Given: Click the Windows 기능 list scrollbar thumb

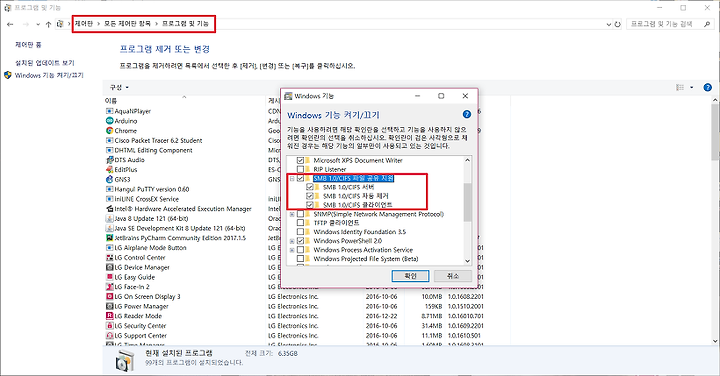Looking at the screenshot, I should tap(467, 202).
